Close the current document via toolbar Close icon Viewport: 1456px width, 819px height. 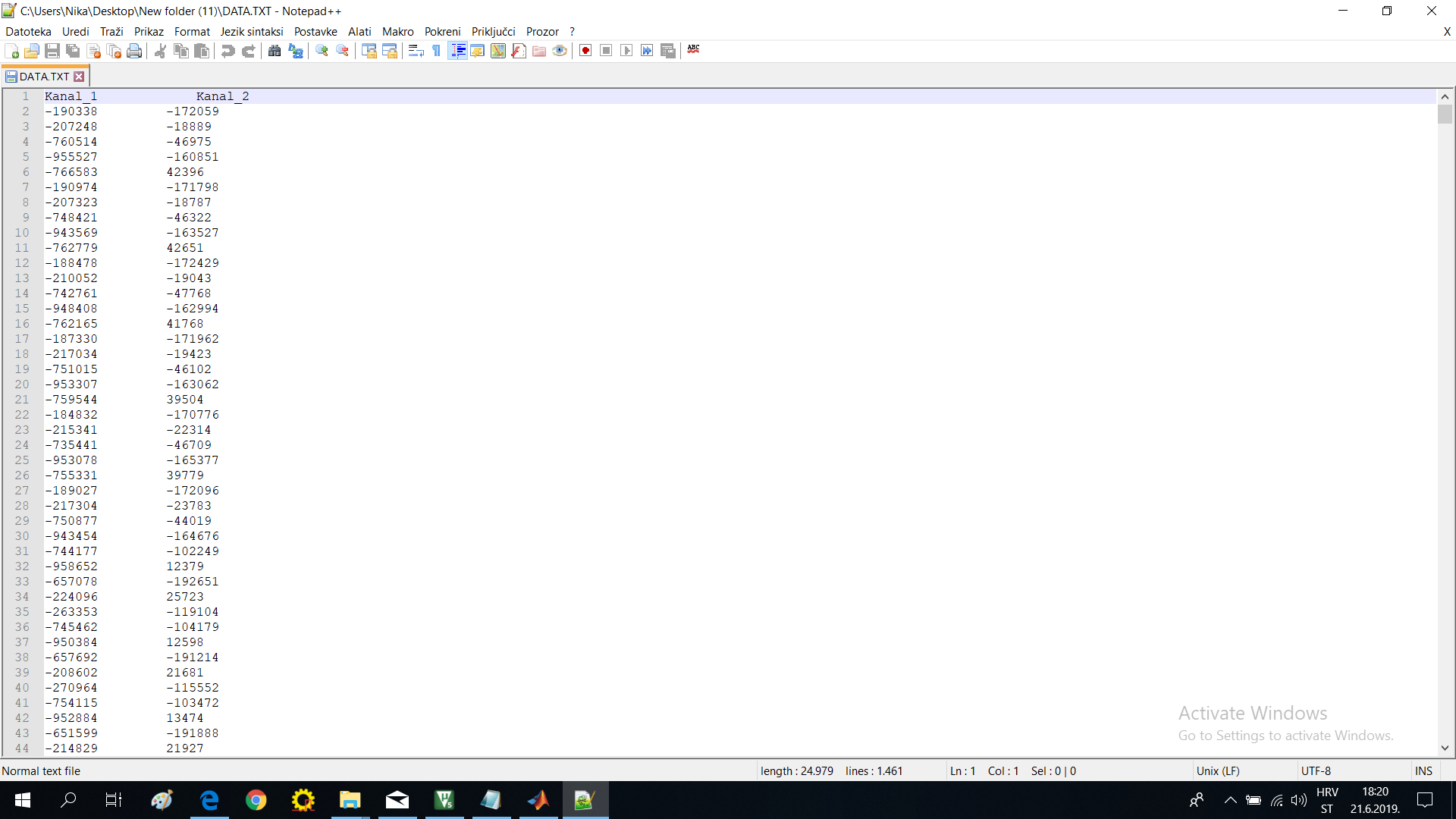pyautogui.click(x=94, y=51)
